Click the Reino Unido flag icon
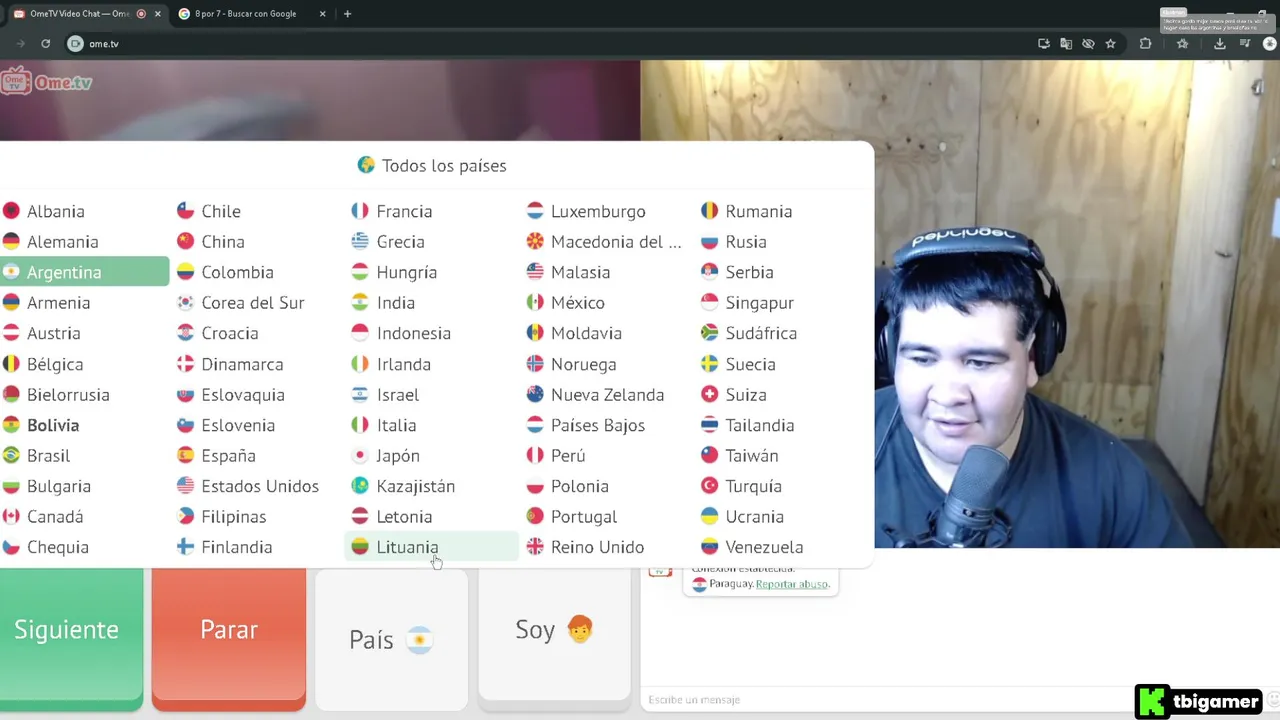The height and width of the screenshot is (720, 1280). tap(535, 547)
